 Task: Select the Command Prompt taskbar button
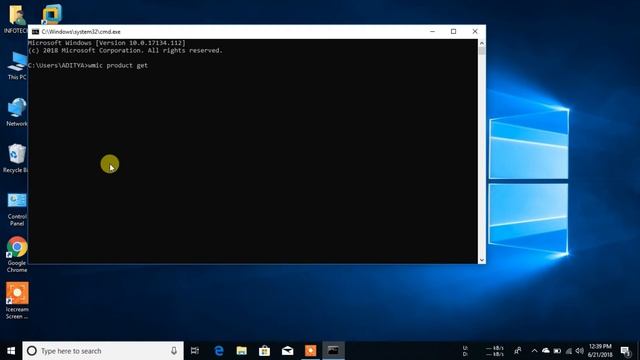pos(333,351)
